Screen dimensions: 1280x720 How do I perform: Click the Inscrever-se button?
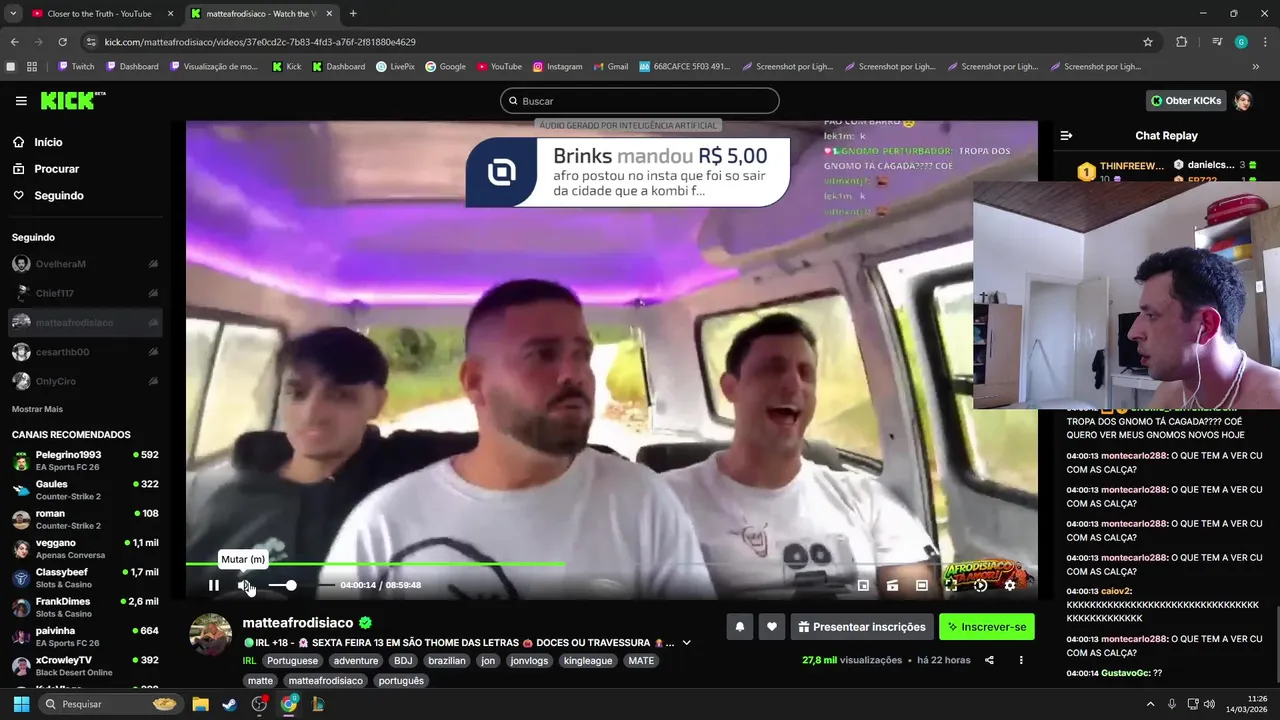(x=987, y=627)
